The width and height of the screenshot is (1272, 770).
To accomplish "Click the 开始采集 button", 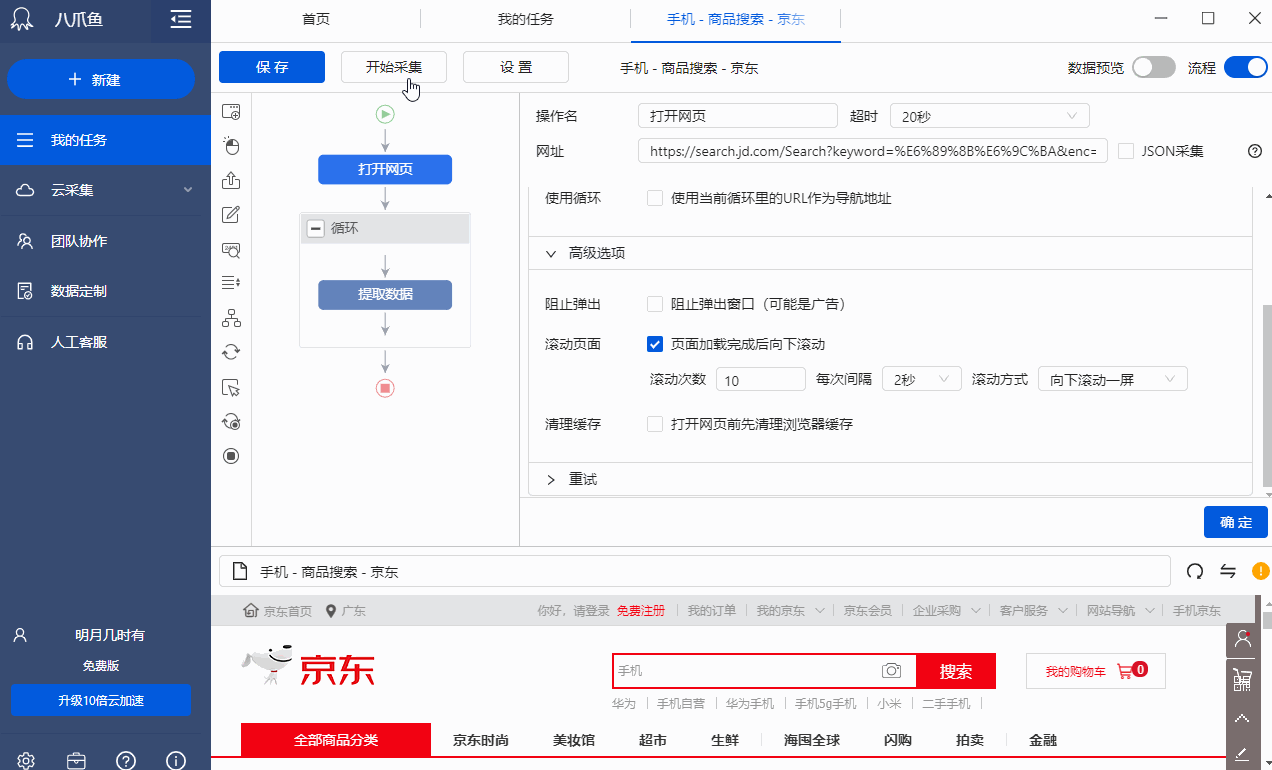I will (x=394, y=67).
